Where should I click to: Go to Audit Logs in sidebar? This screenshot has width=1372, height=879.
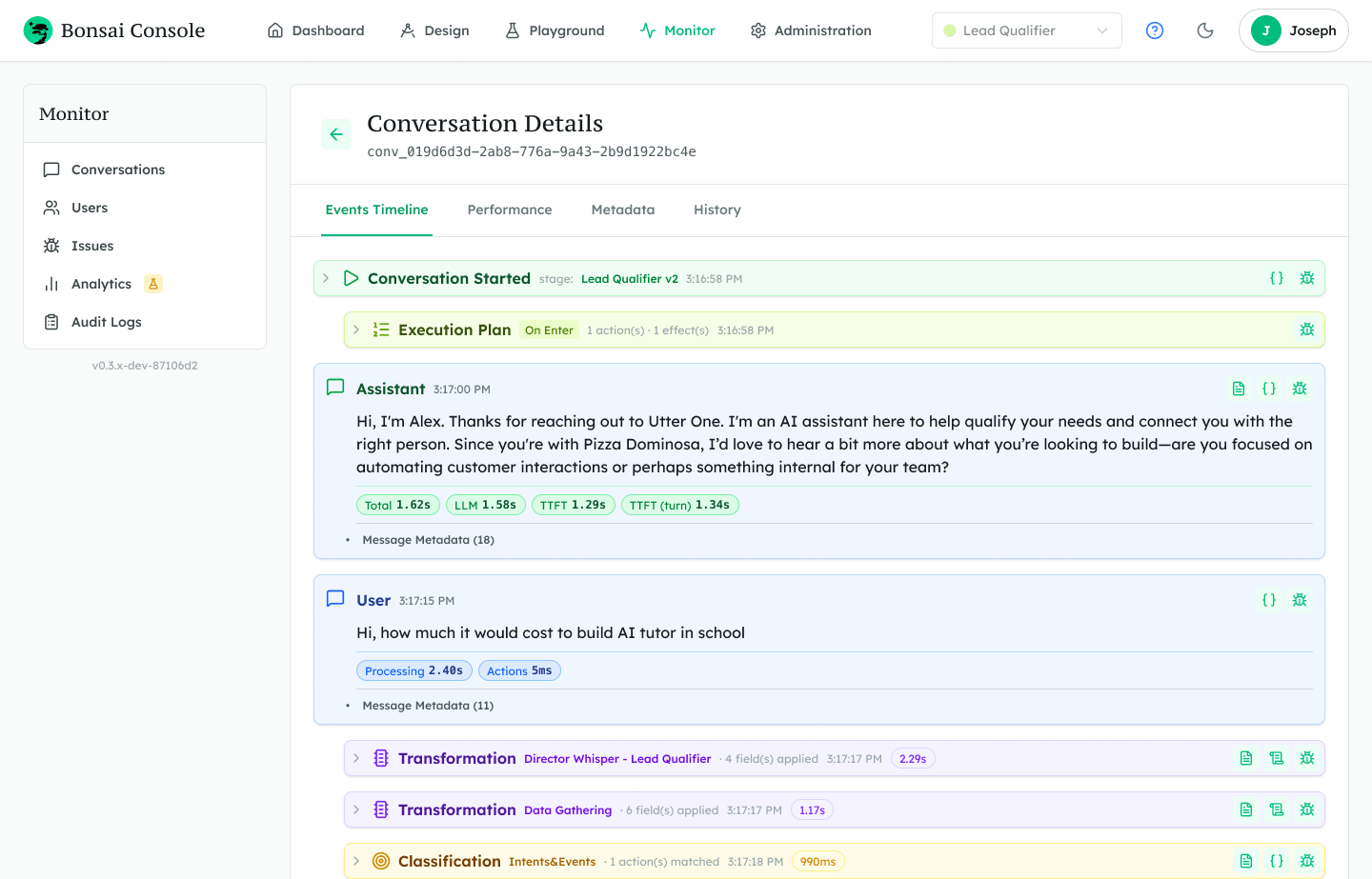click(x=106, y=322)
